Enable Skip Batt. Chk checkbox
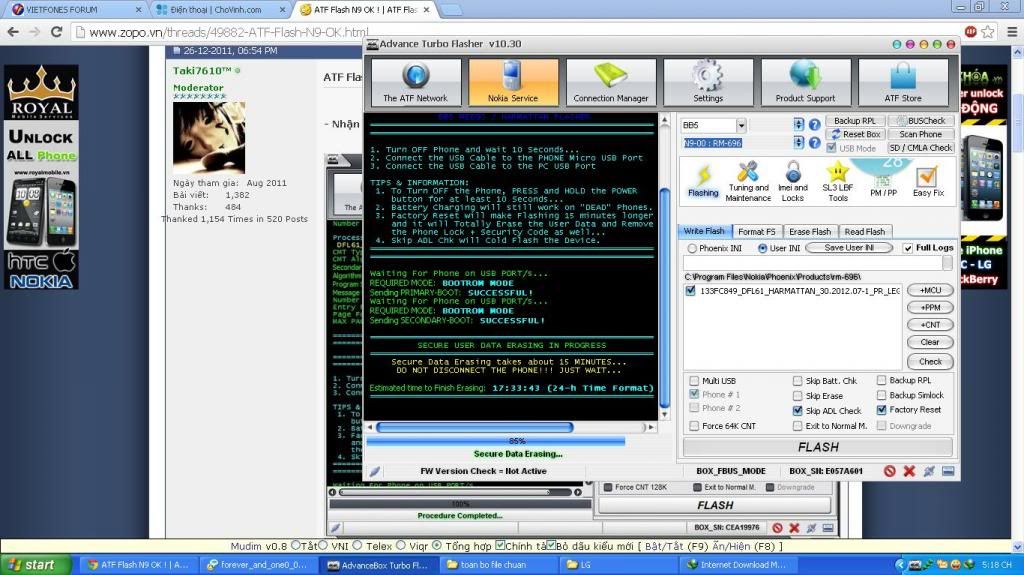Image resolution: width=1024 pixels, height=575 pixels. tap(797, 381)
